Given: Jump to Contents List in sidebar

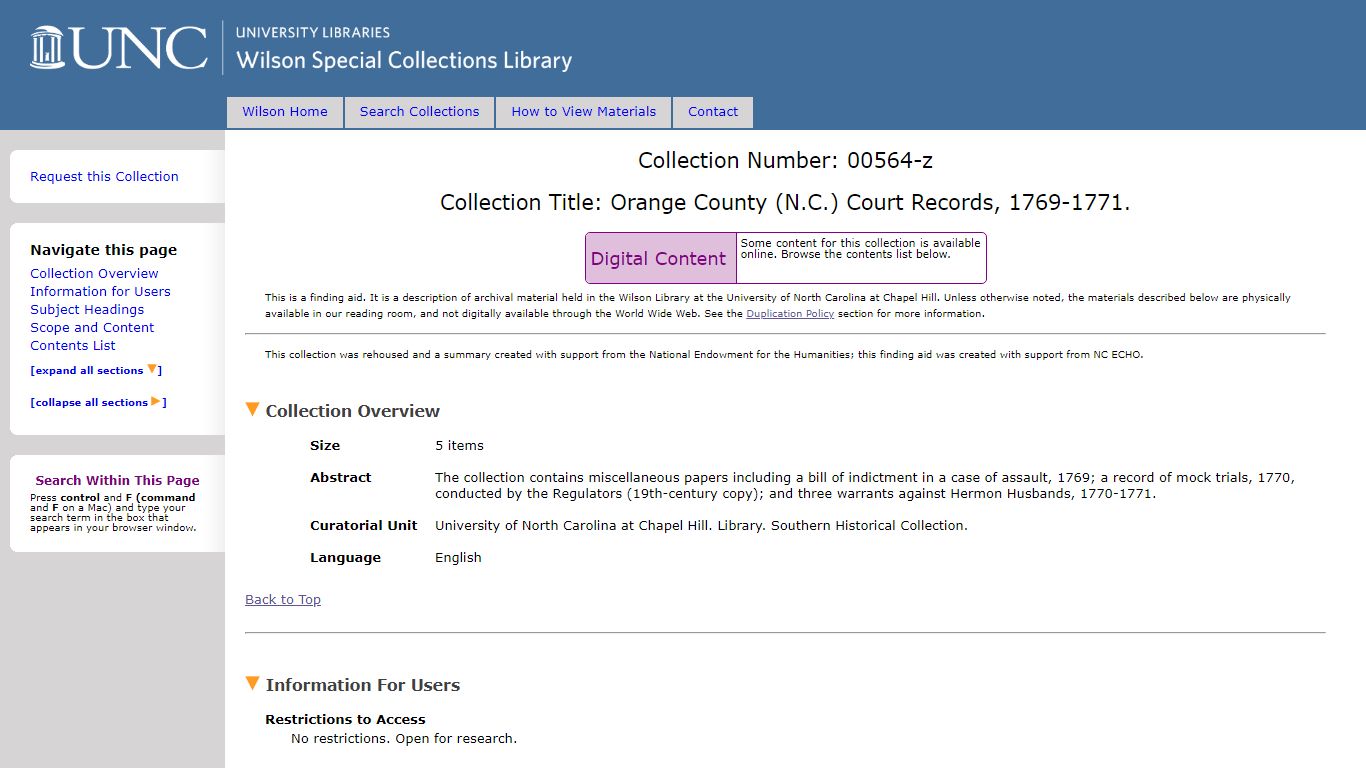Looking at the screenshot, I should coord(73,345).
